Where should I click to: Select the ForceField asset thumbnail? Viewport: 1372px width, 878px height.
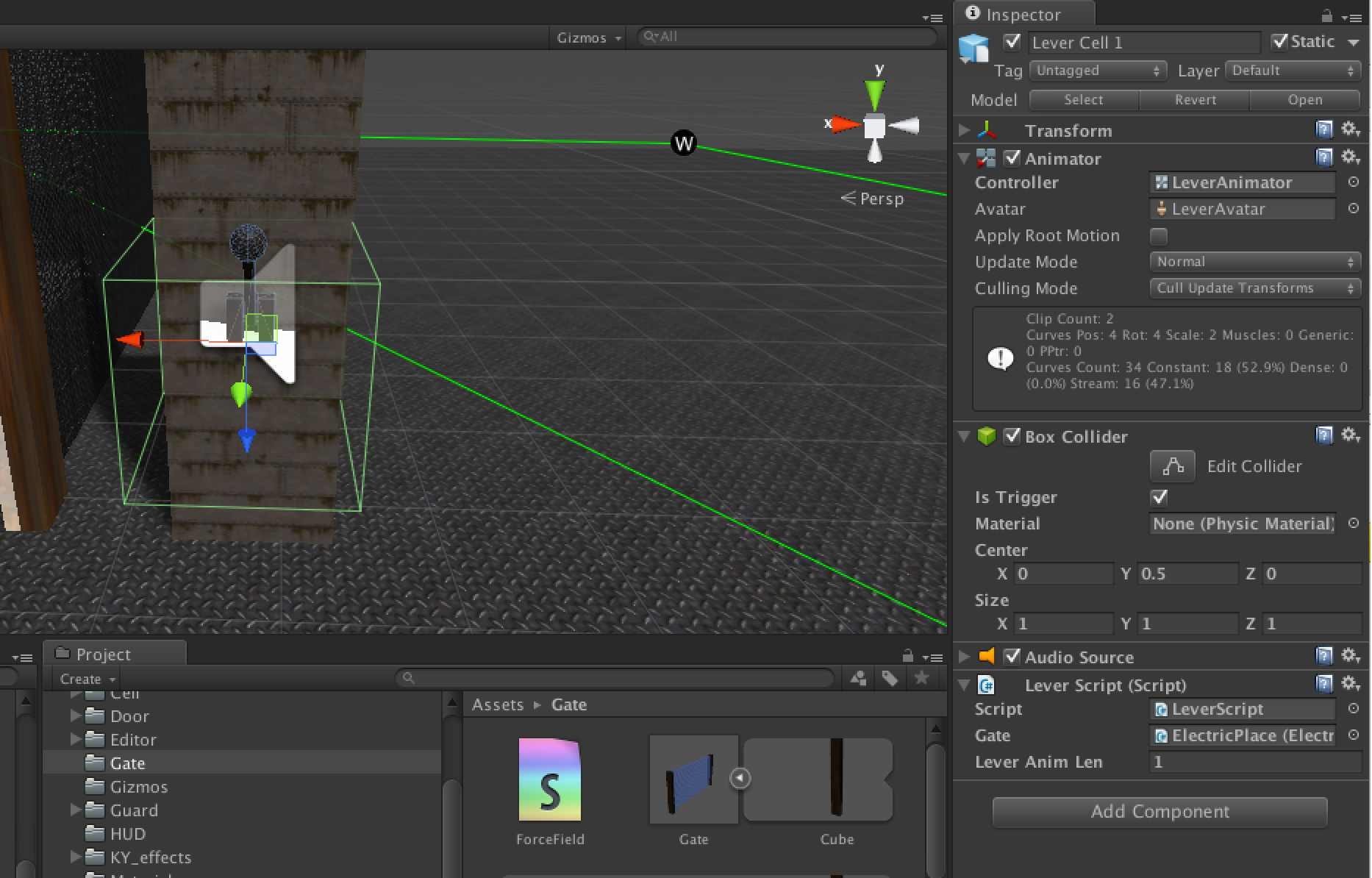[550, 779]
